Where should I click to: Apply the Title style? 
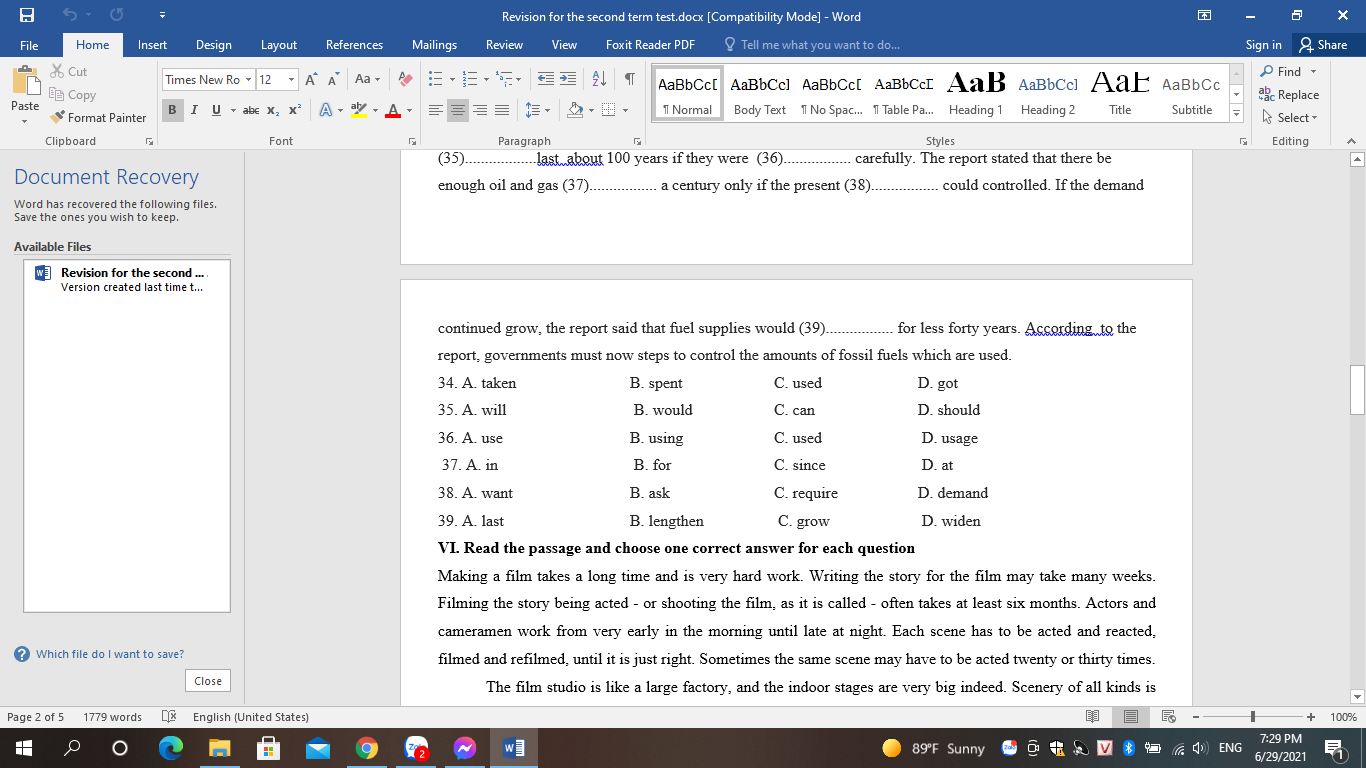[x=1120, y=93]
